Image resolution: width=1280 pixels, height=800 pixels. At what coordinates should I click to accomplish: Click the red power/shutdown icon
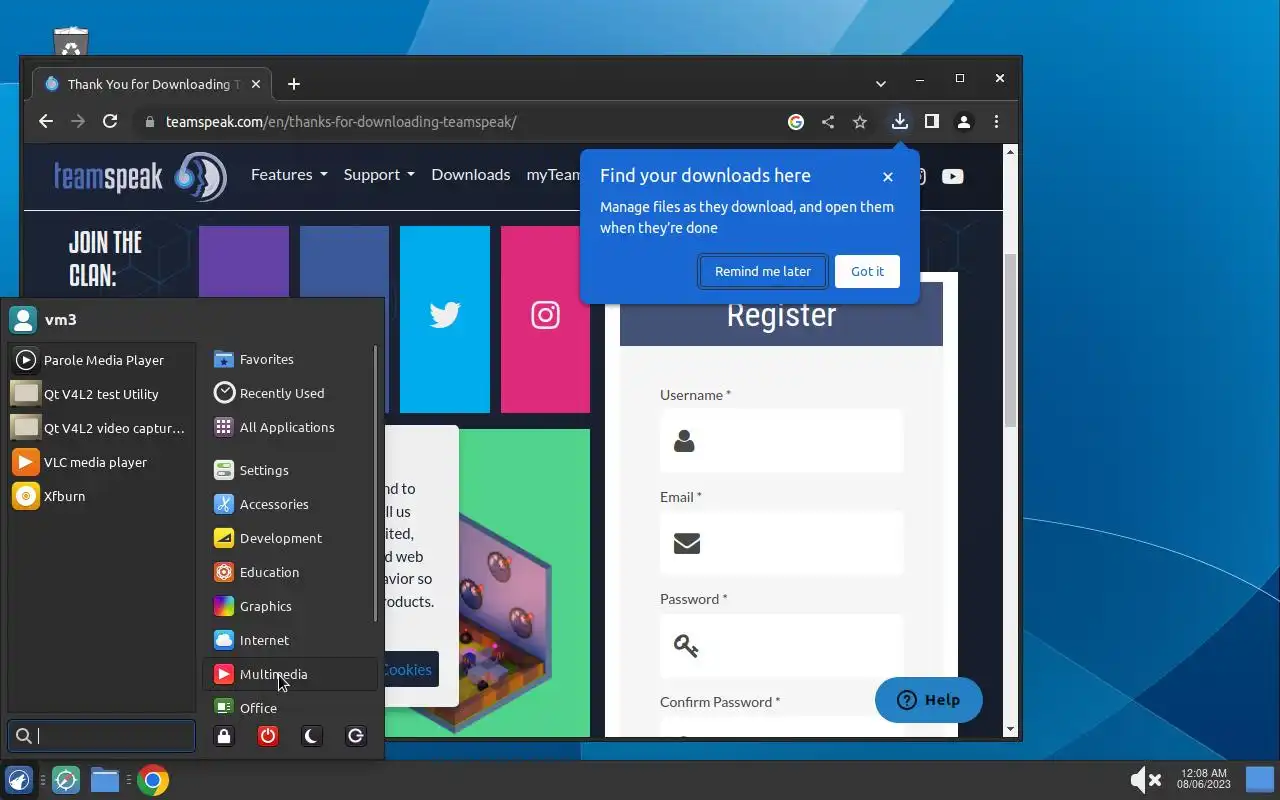(x=267, y=736)
